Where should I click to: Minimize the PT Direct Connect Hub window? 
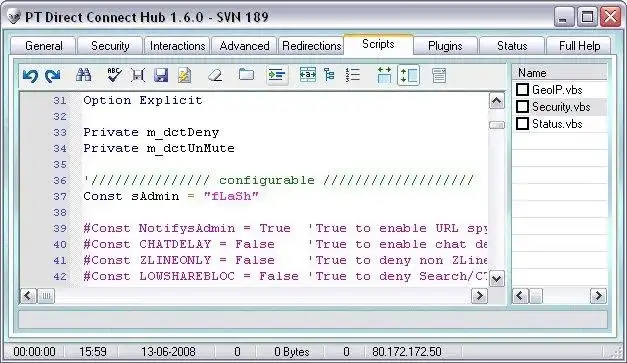coord(564,18)
